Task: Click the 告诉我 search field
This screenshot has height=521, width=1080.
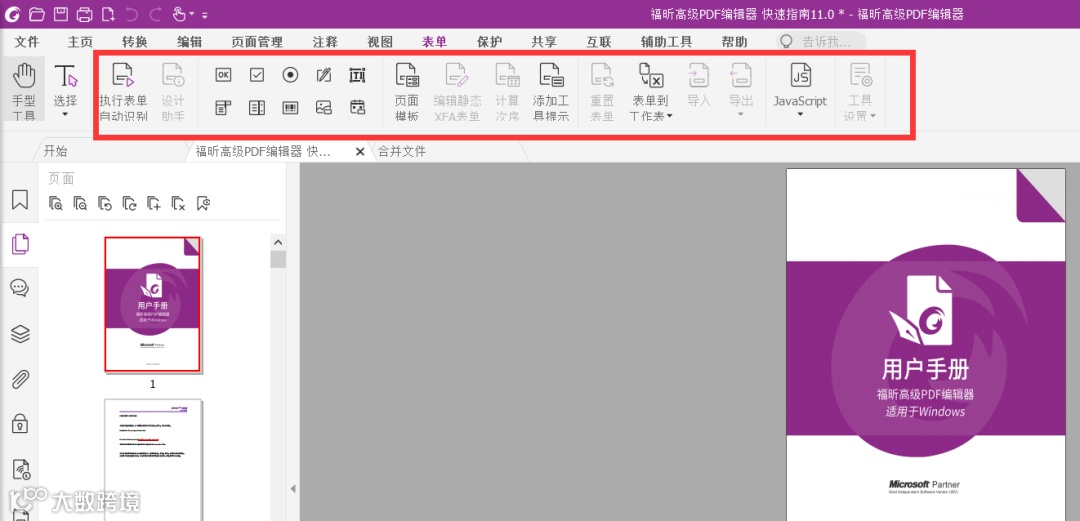Action: (822, 42)
